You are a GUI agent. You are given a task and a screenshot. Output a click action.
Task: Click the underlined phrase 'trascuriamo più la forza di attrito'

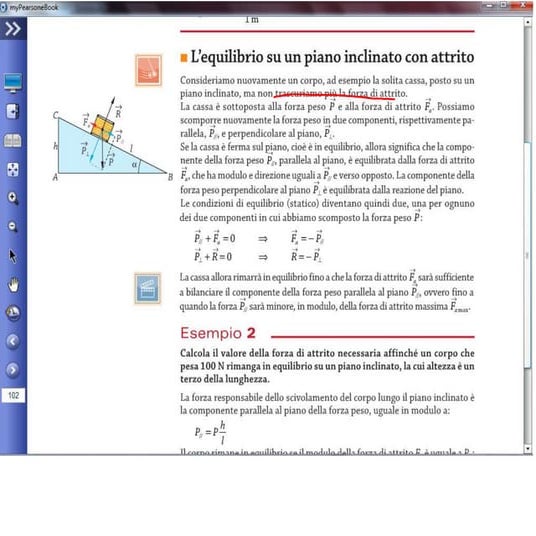click(x=340, y=93)
